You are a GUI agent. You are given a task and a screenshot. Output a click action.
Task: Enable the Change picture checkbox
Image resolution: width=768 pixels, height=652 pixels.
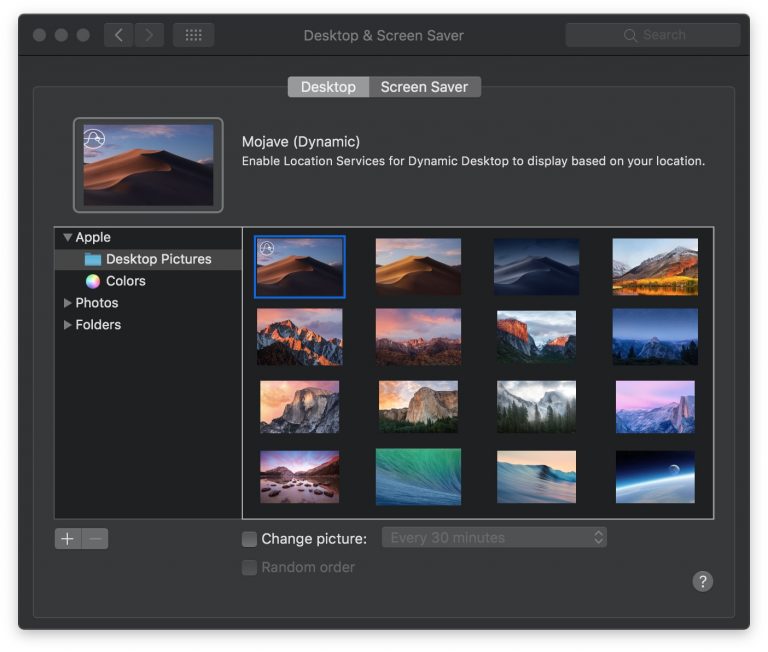tap(249, 539)
